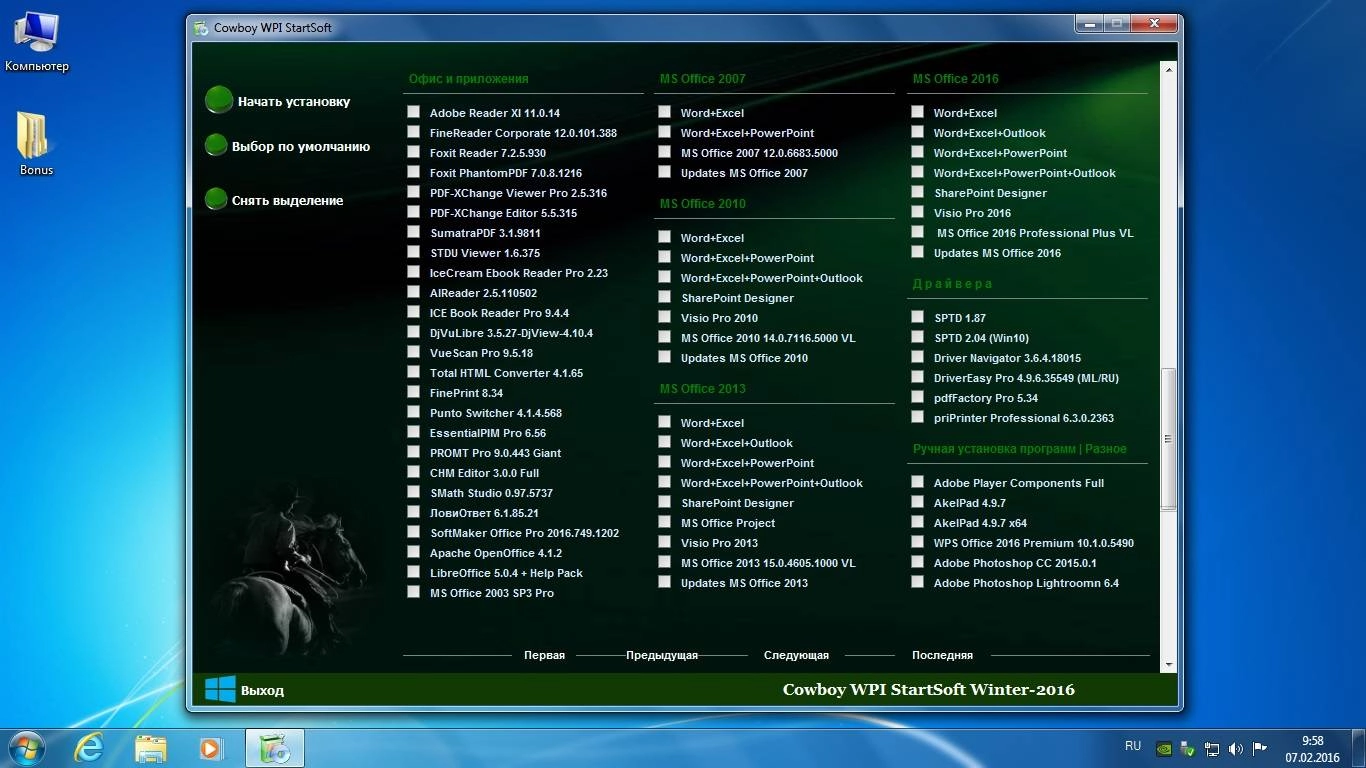Click the Cowboy WPI title bar icon

tap(201, 27)
